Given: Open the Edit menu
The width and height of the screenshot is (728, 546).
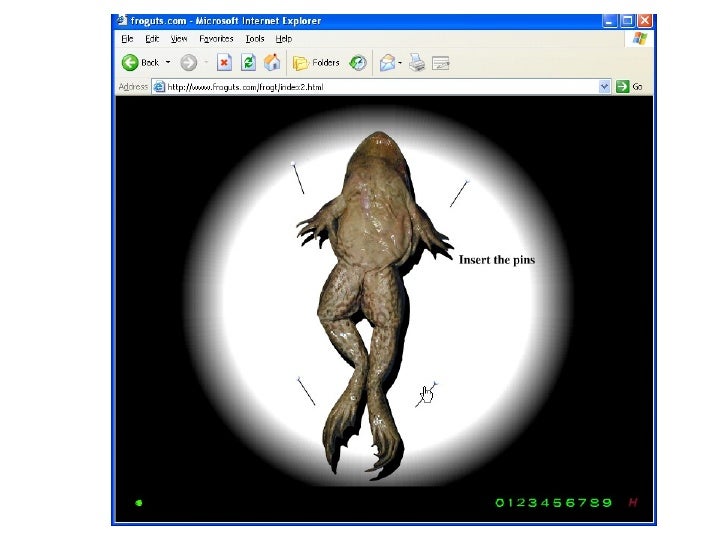Looking at the screenshot, I should point(152,39).
